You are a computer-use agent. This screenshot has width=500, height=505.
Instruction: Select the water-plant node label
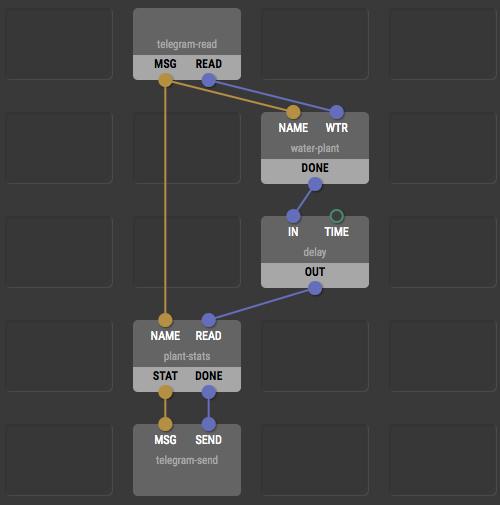pyautogui.click(x=315, y=148)
